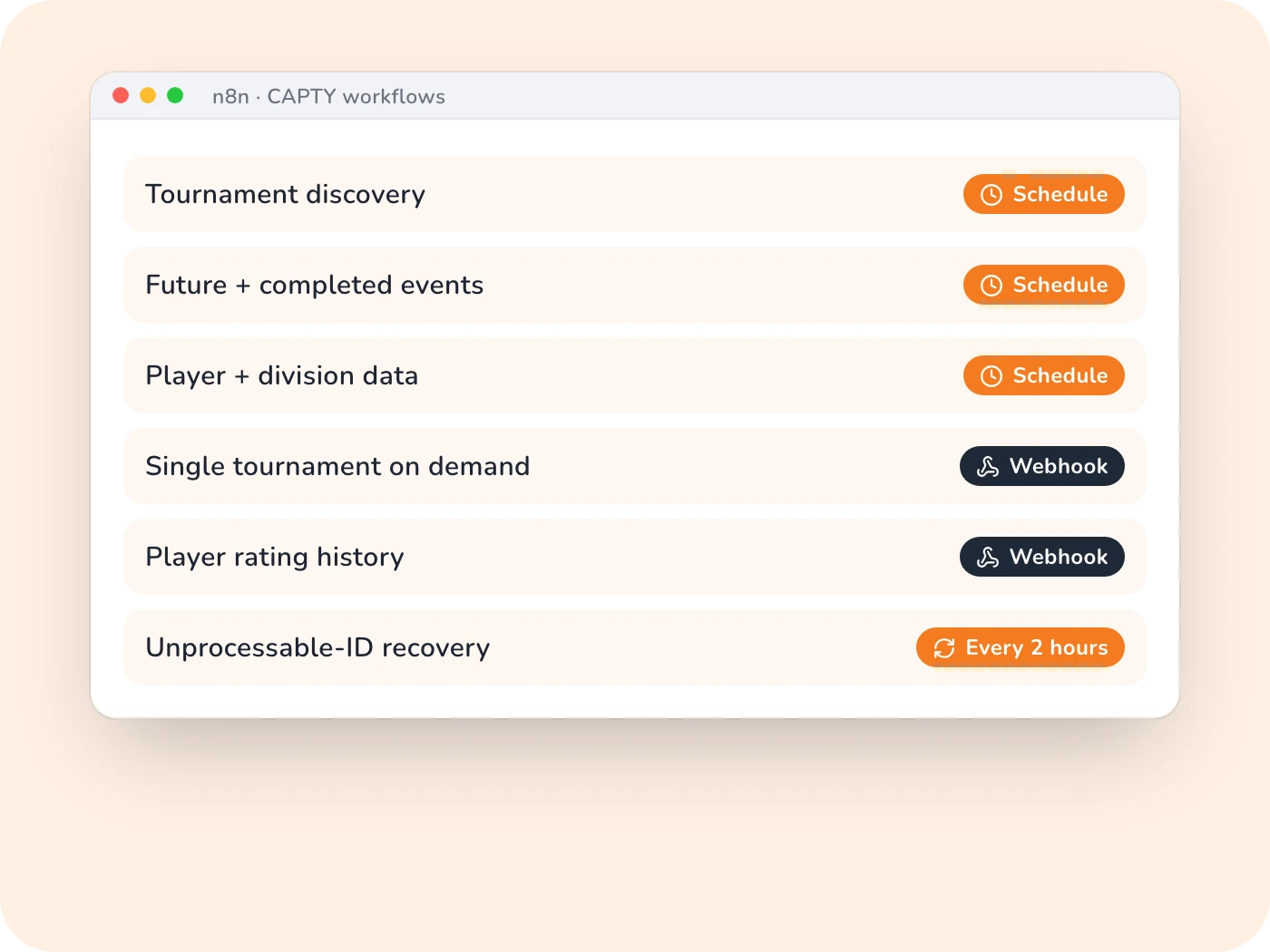
Task: Click the red close window dot
Action: click(121, 95)
